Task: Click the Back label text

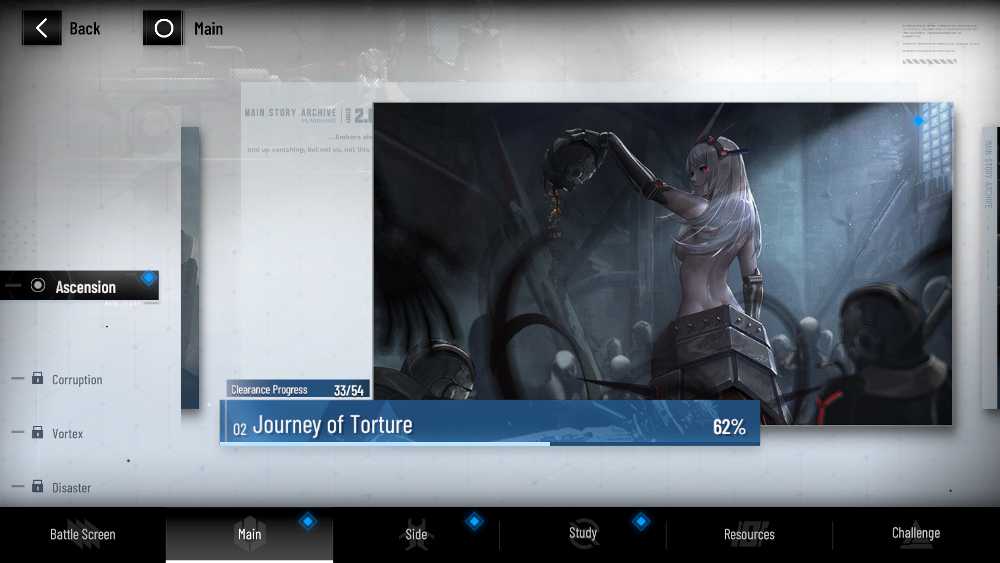Action: pyautogui.click(x=85, y=29)
